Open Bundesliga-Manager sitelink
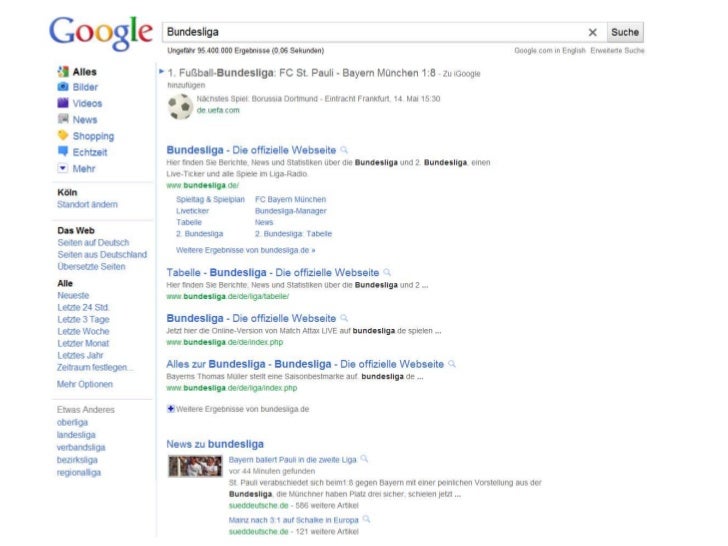Image resolution: width=728 pixels, height=546 pixels. click(291, 211)
